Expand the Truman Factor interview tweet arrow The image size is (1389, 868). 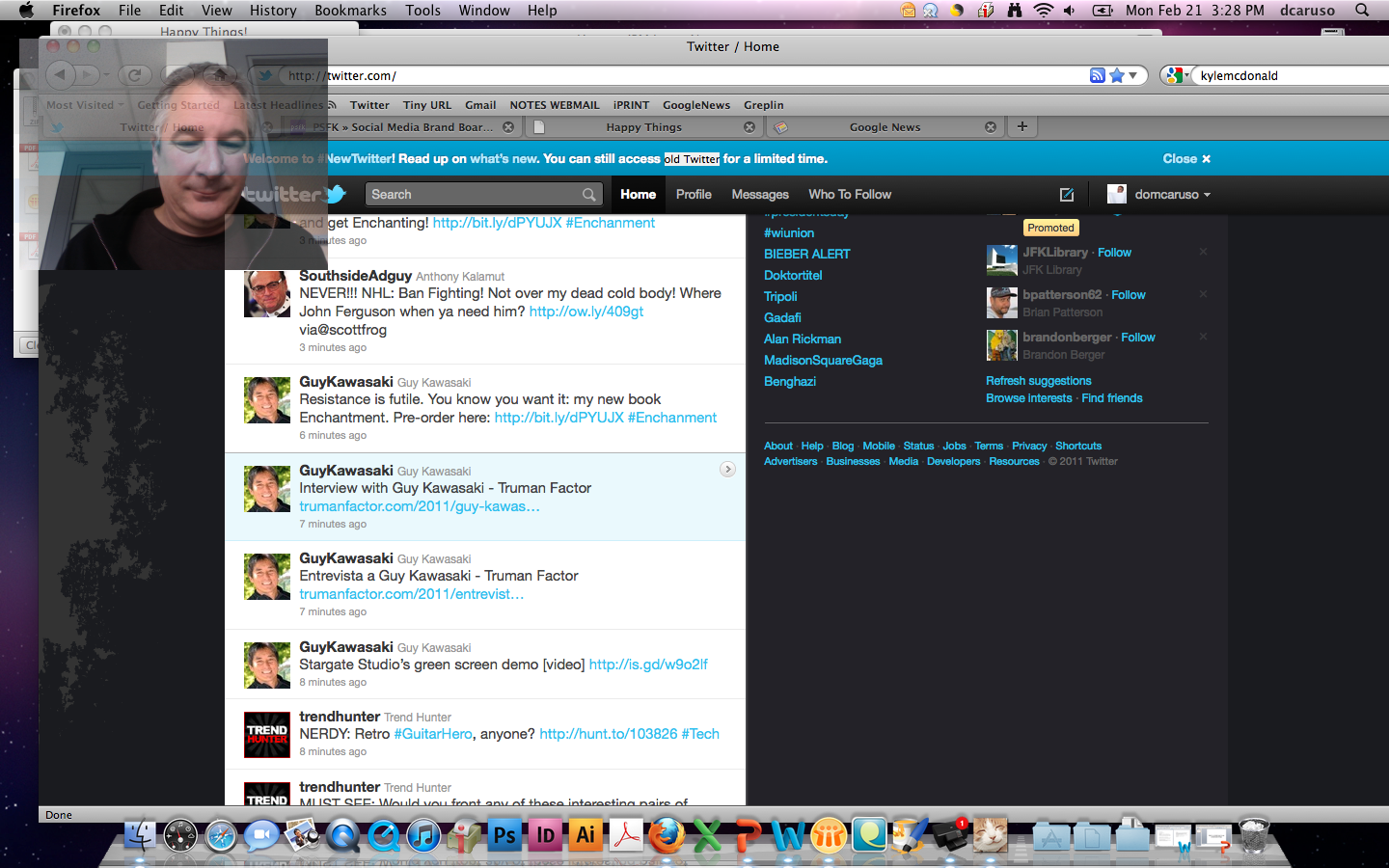[727, 469]
